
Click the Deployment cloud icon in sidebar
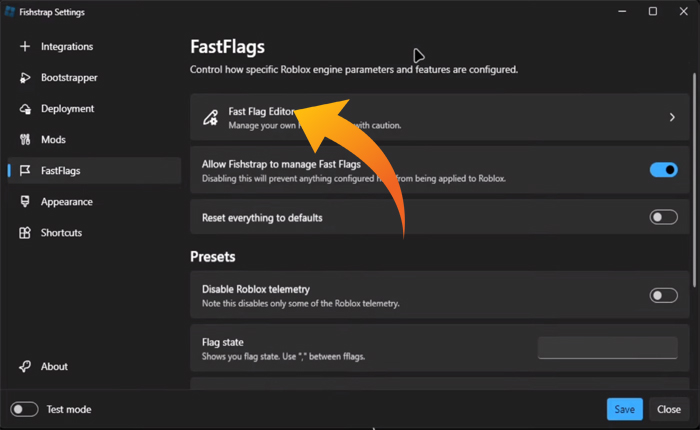pos(24,109)
